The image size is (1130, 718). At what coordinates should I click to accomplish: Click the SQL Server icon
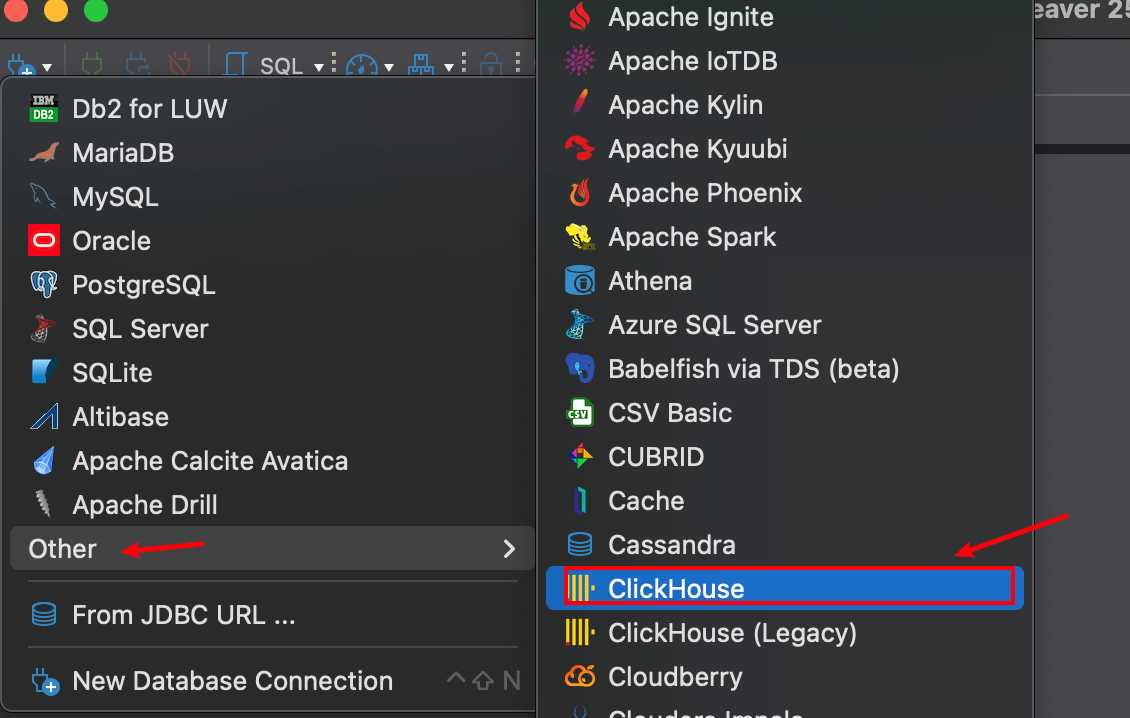(x=43, y=328)
